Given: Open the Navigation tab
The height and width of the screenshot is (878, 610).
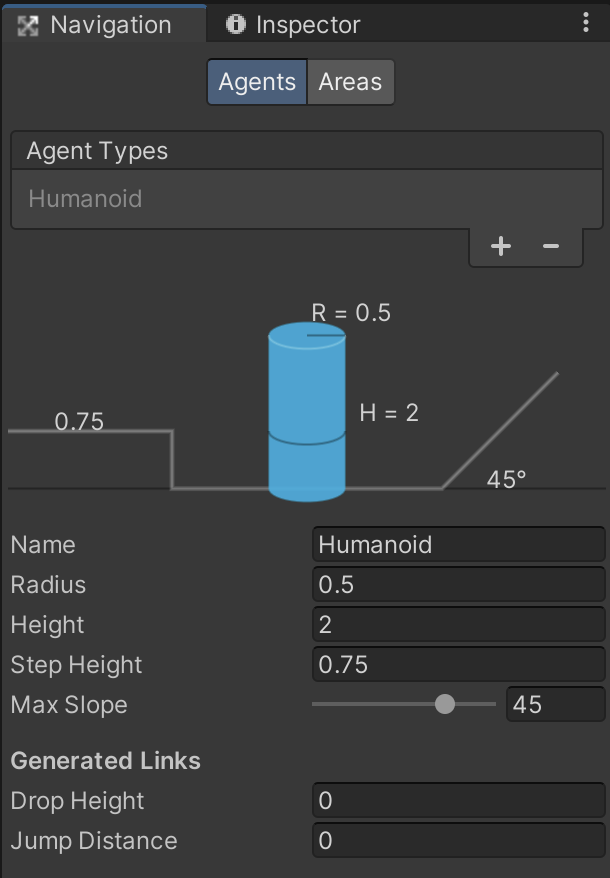Looking at the screenshot, I should 110,25.
